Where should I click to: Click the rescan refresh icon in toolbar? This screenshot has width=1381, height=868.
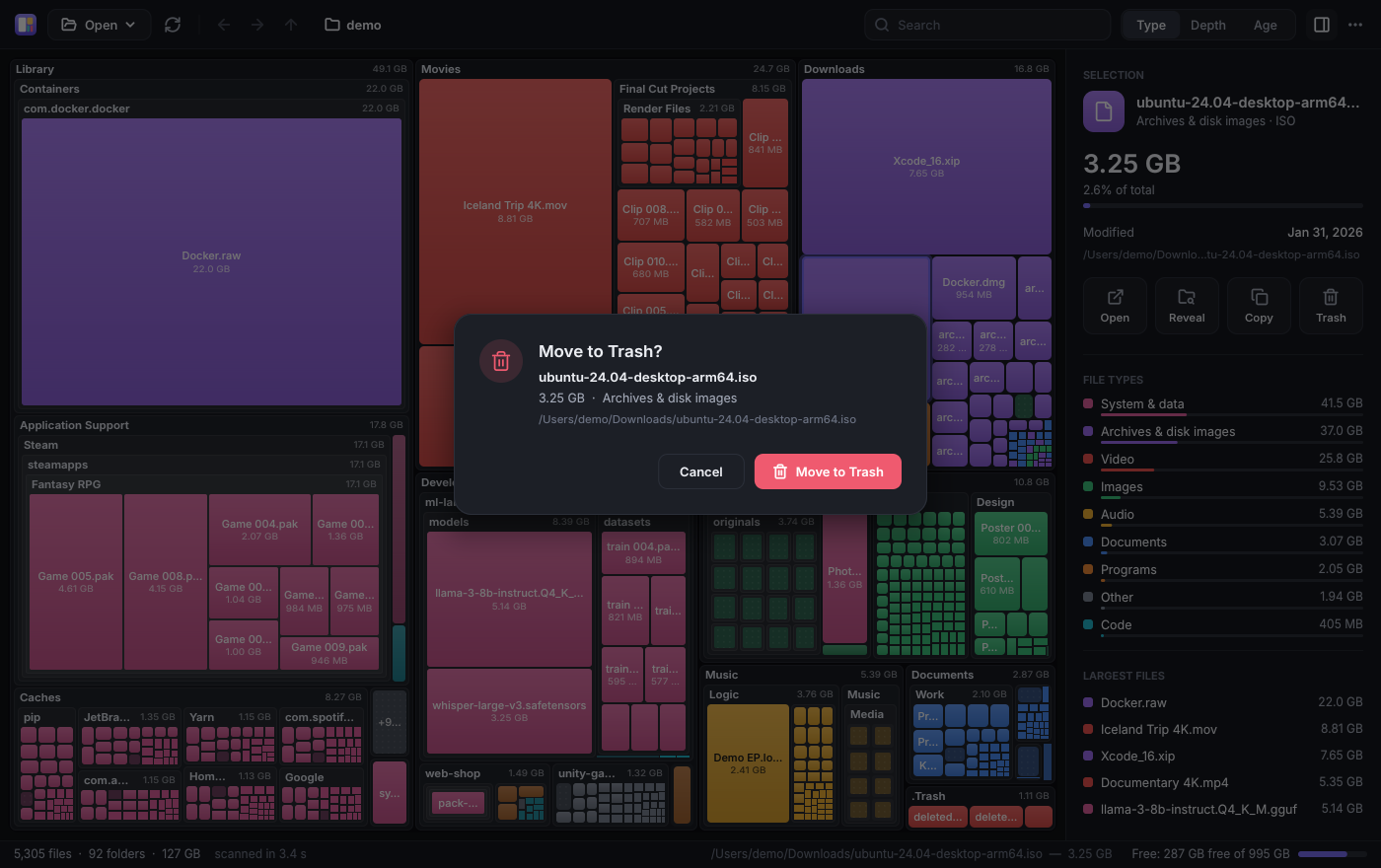[x=173, y=25]
